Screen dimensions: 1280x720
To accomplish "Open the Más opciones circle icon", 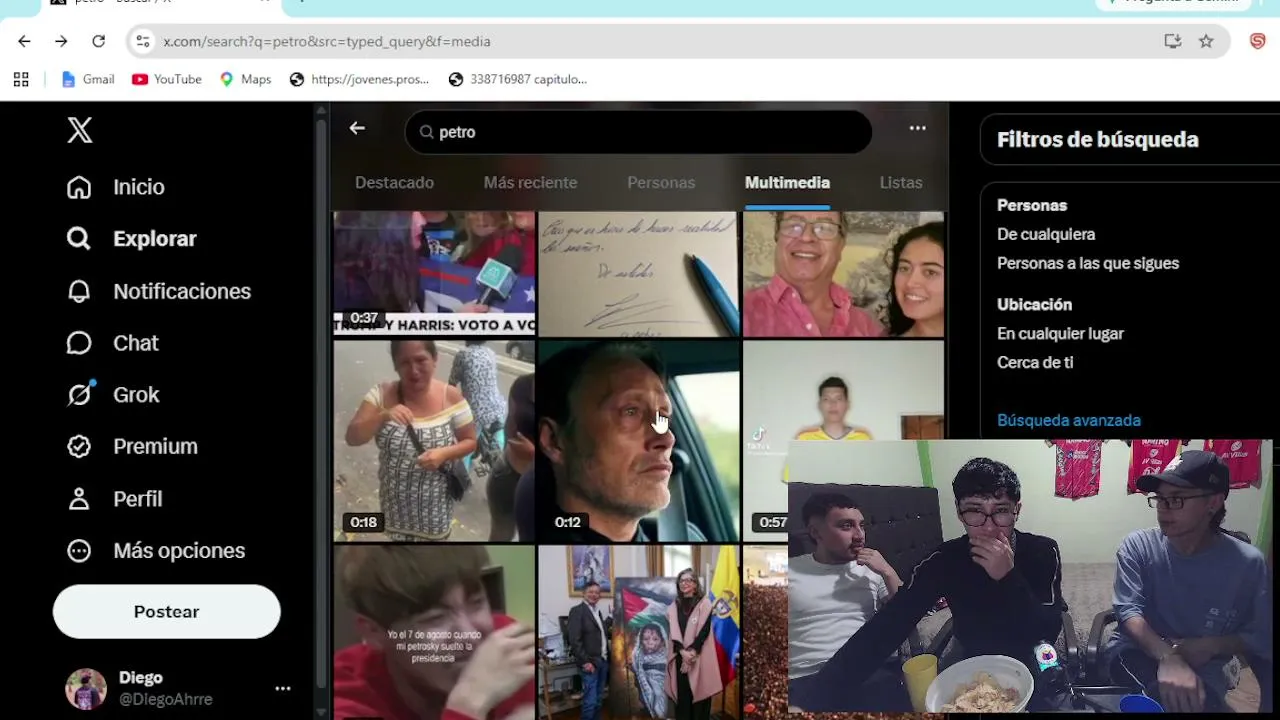I will 79,551.
